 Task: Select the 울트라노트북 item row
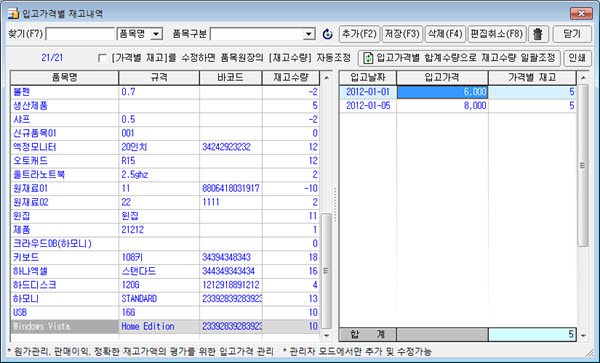click(x=165, y=174)
